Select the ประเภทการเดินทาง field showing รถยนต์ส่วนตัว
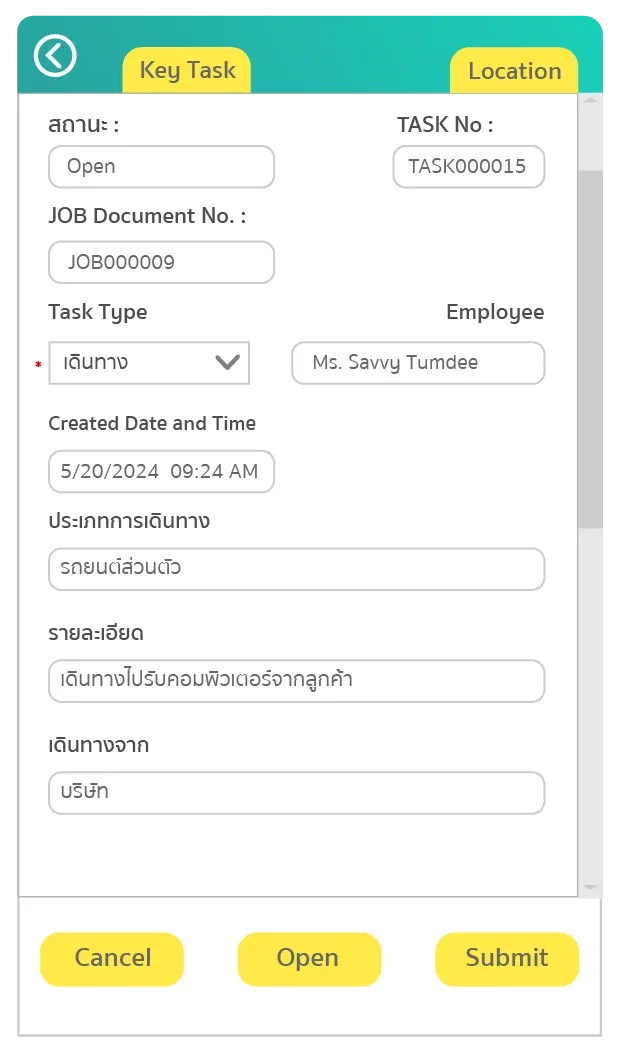 coord(296,568)
